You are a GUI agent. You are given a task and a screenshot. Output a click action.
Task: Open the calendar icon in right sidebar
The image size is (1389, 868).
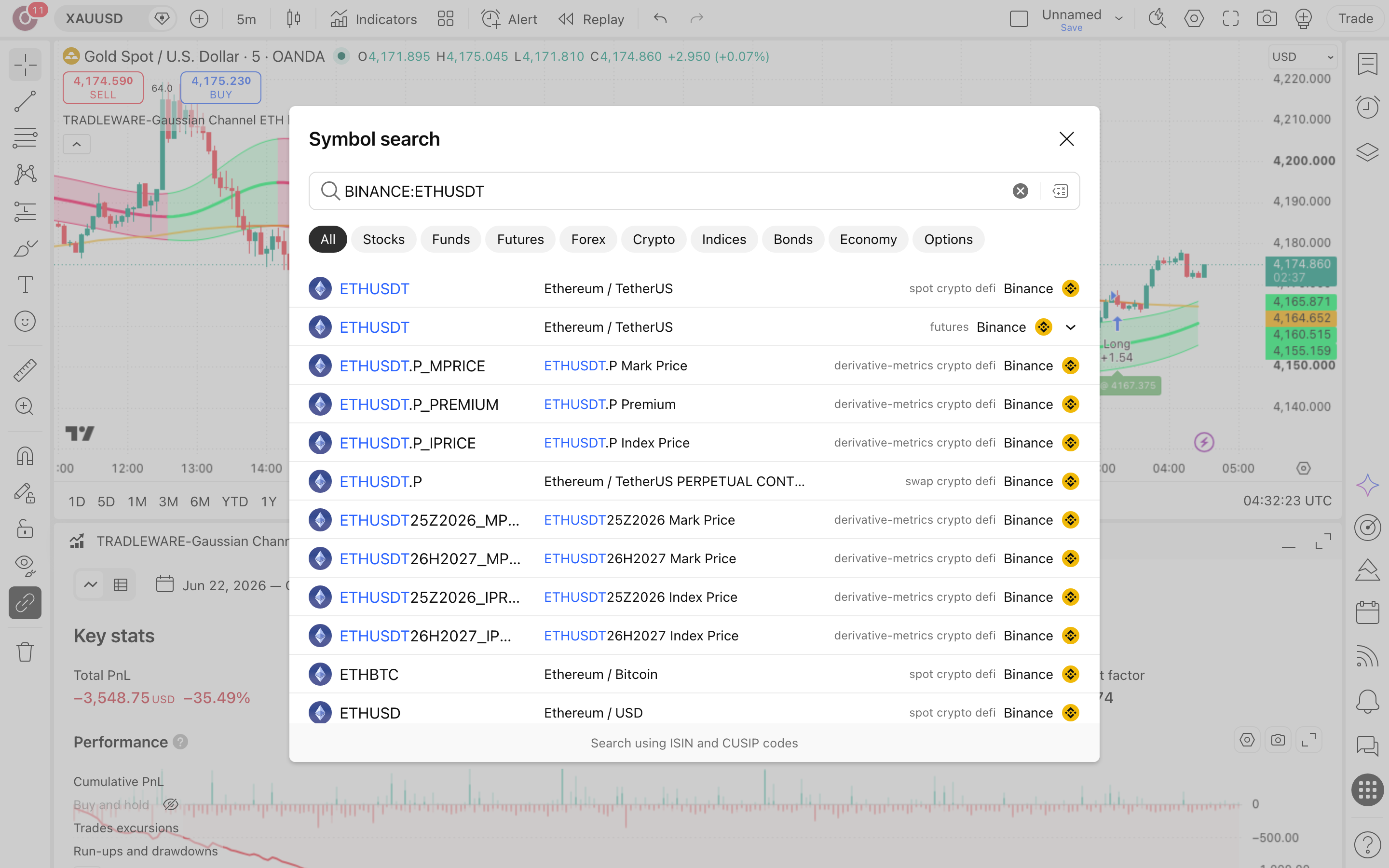pyautogui.click(x=1367, y=612)
